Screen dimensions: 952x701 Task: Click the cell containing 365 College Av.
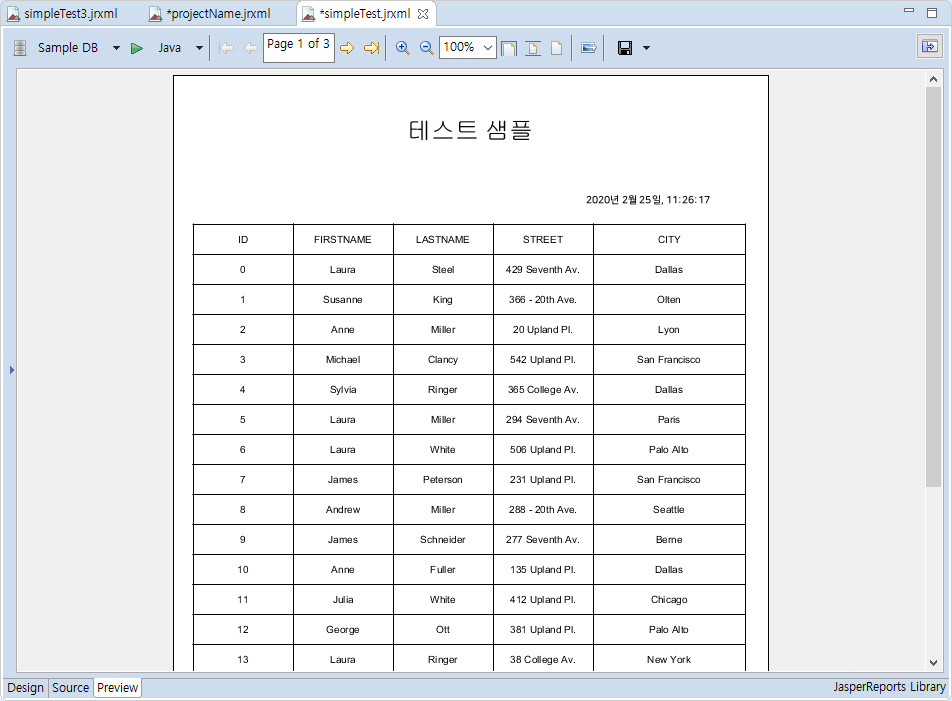[x=543, y=390]
